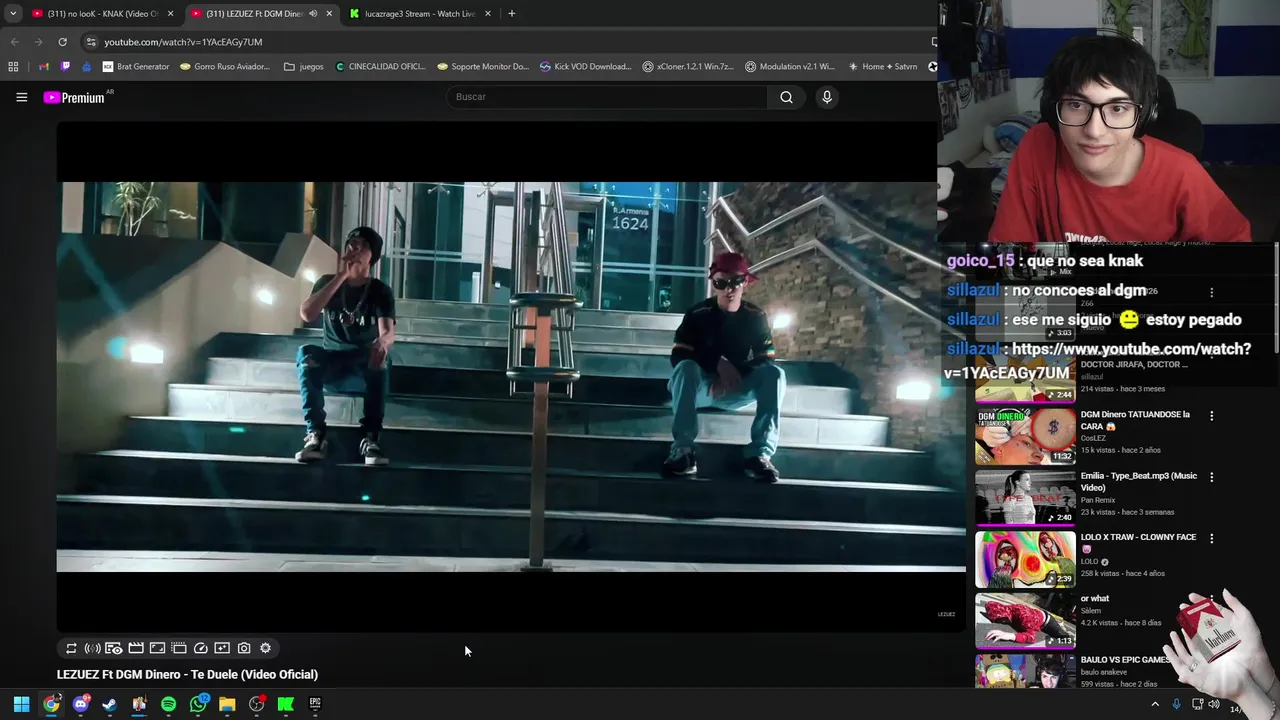This screenshot has width=1280, height=720.
Task: Open the 'Home ✦ Satvrn' bookmark
Action: 882,67
